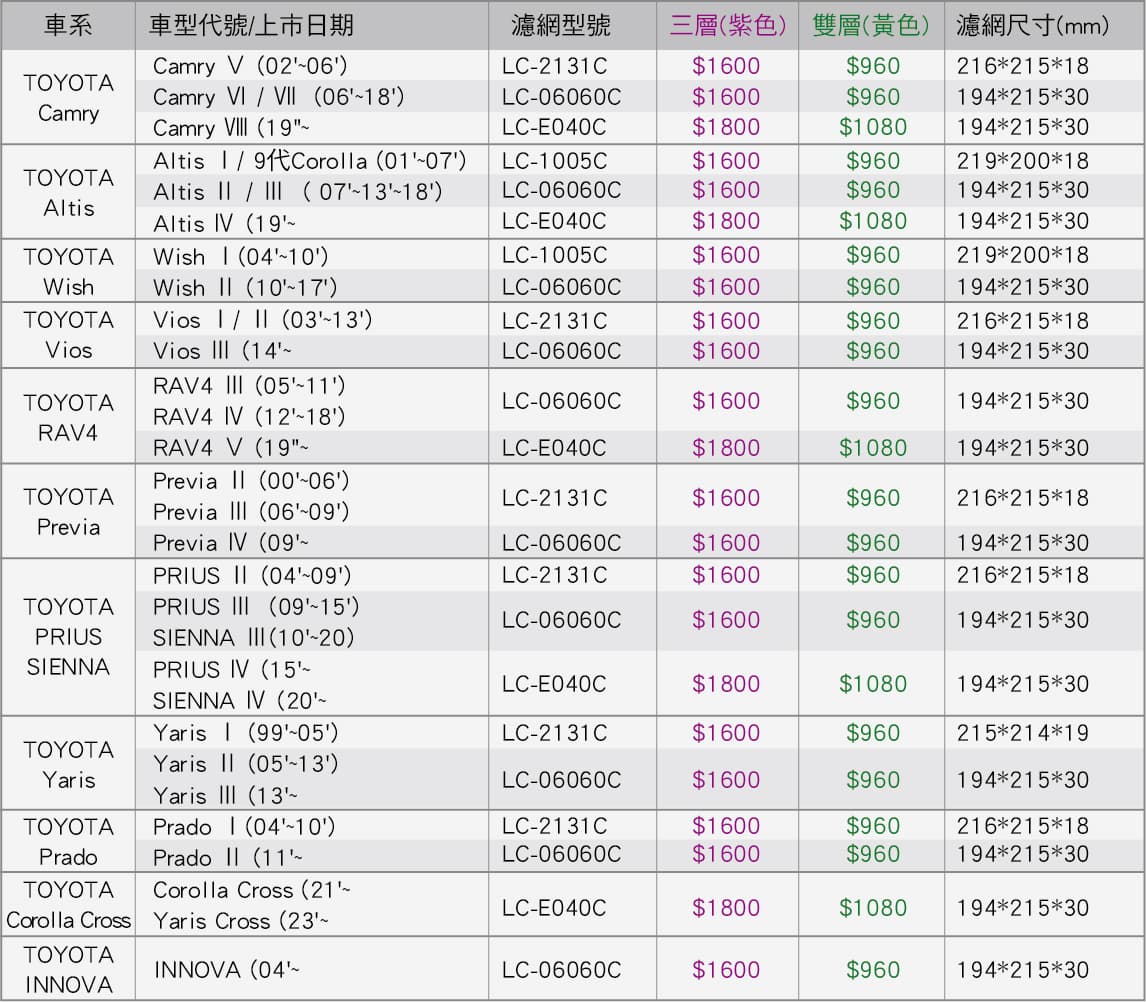Select the Corolla Cross (21'~ entry
The width and height of the screenshot is (1146, 1002).
point(251,889)
